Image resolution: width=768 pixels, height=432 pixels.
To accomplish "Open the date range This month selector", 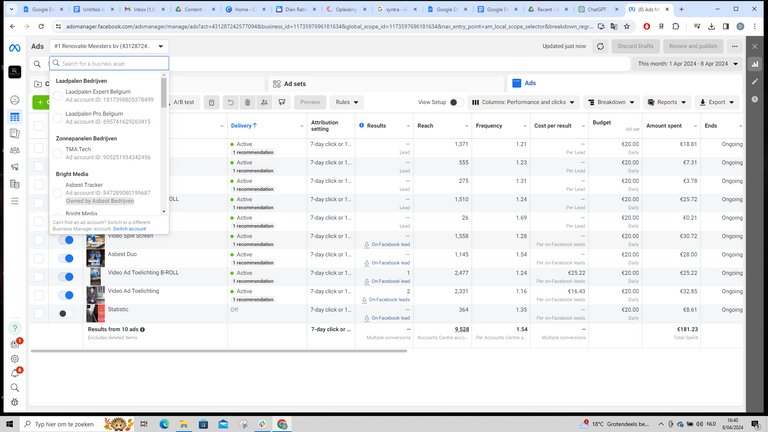I will [x=690, y=64].
